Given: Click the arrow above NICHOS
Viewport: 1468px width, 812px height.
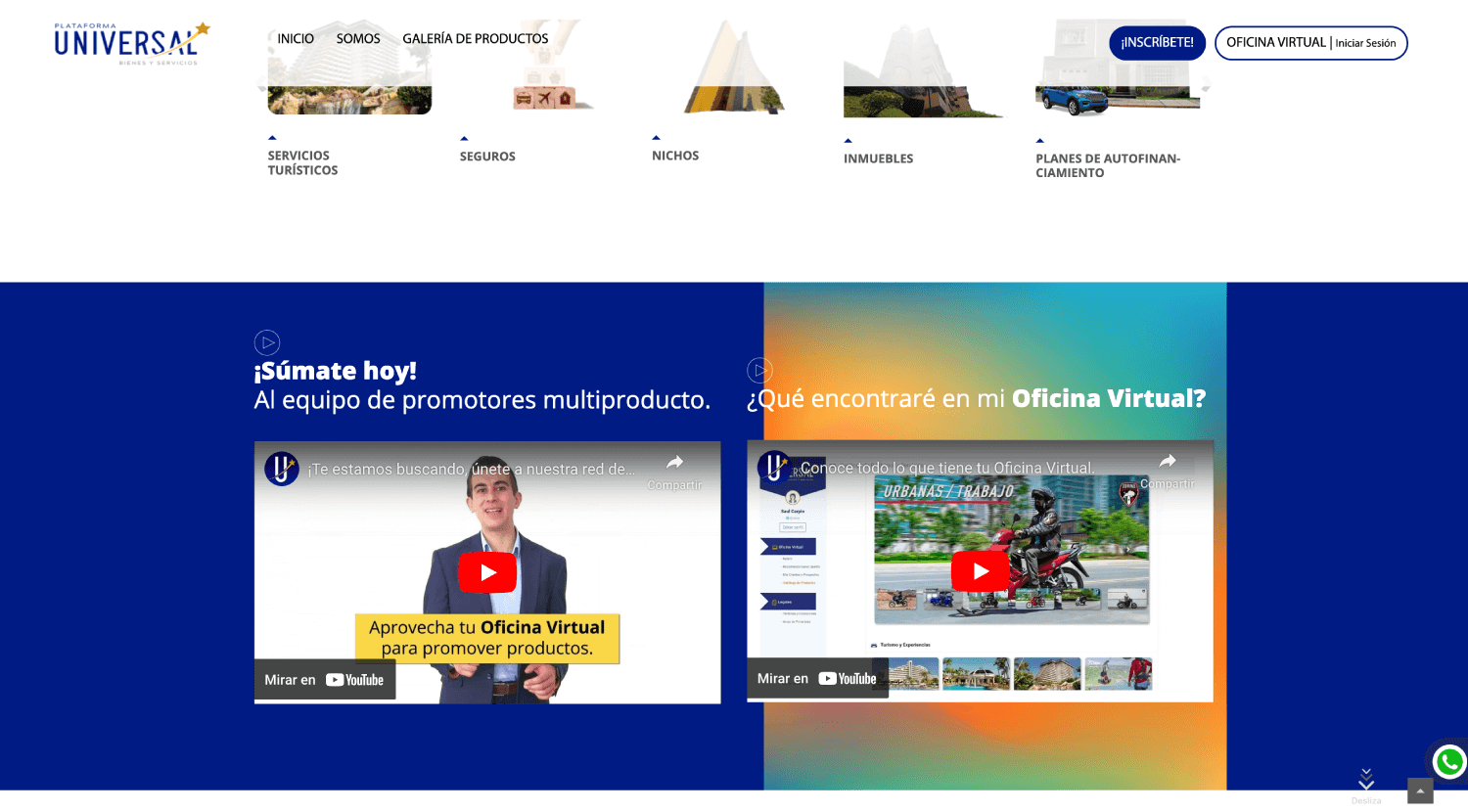Looking at the screenshot, I should pos(656,138).
